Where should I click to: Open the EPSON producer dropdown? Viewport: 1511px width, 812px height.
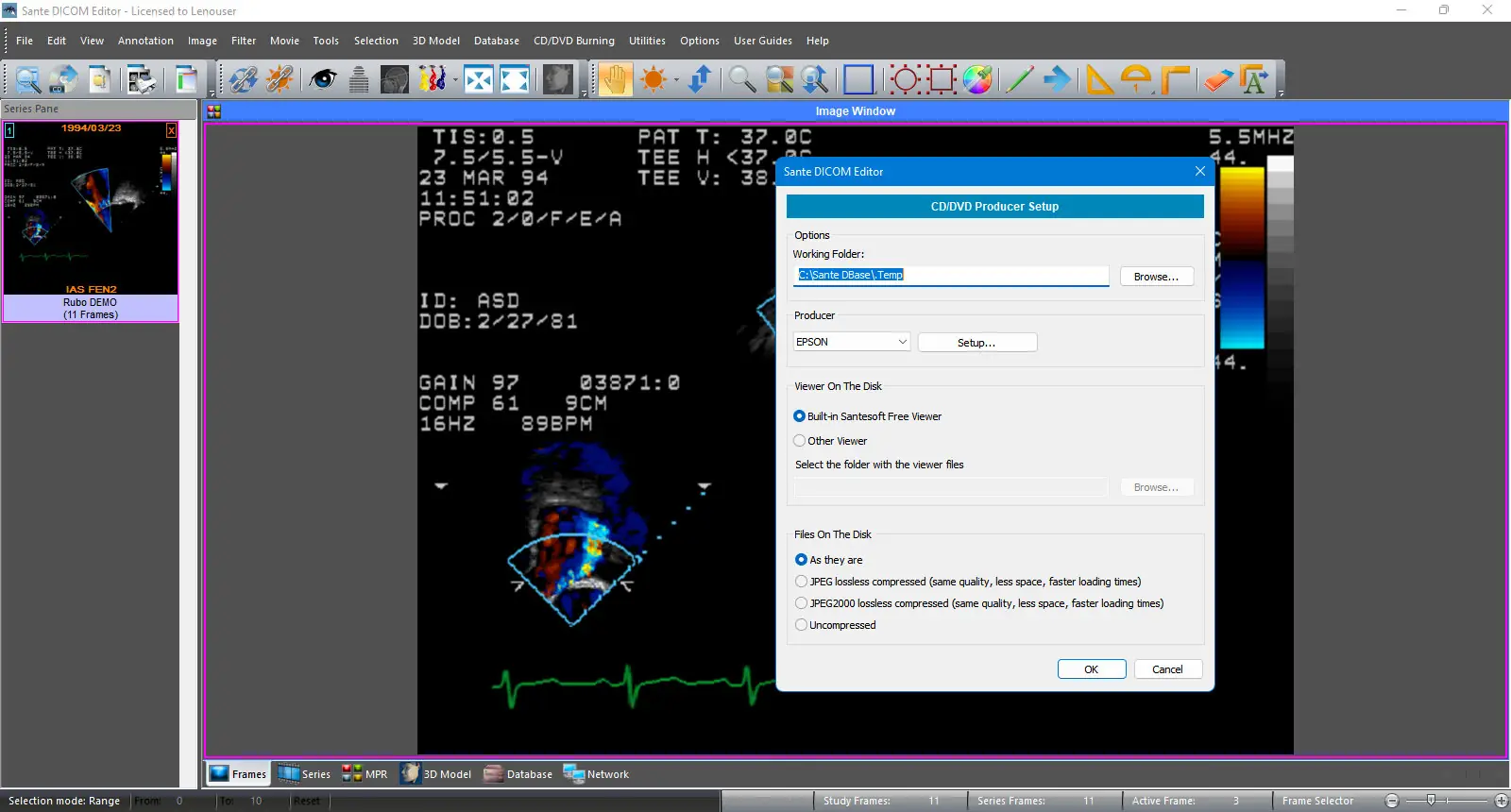tap(852, 342)
